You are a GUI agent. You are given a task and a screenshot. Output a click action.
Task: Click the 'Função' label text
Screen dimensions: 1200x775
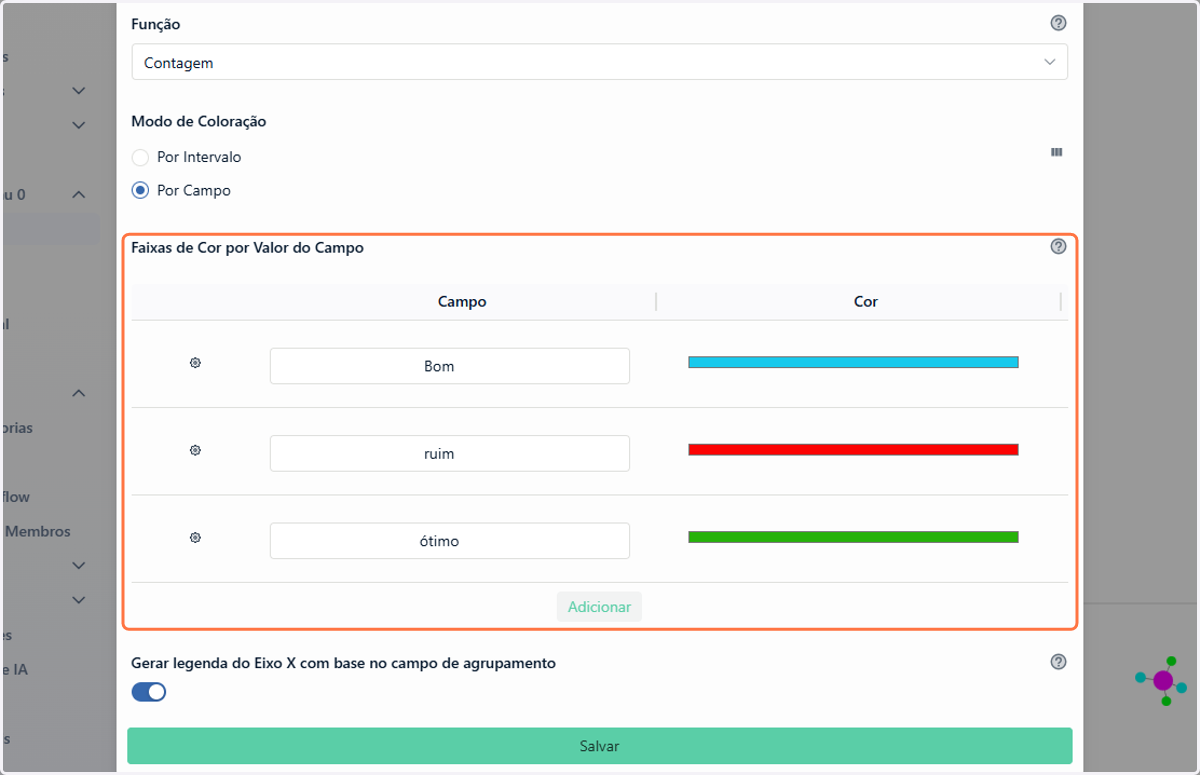[156, 24]
